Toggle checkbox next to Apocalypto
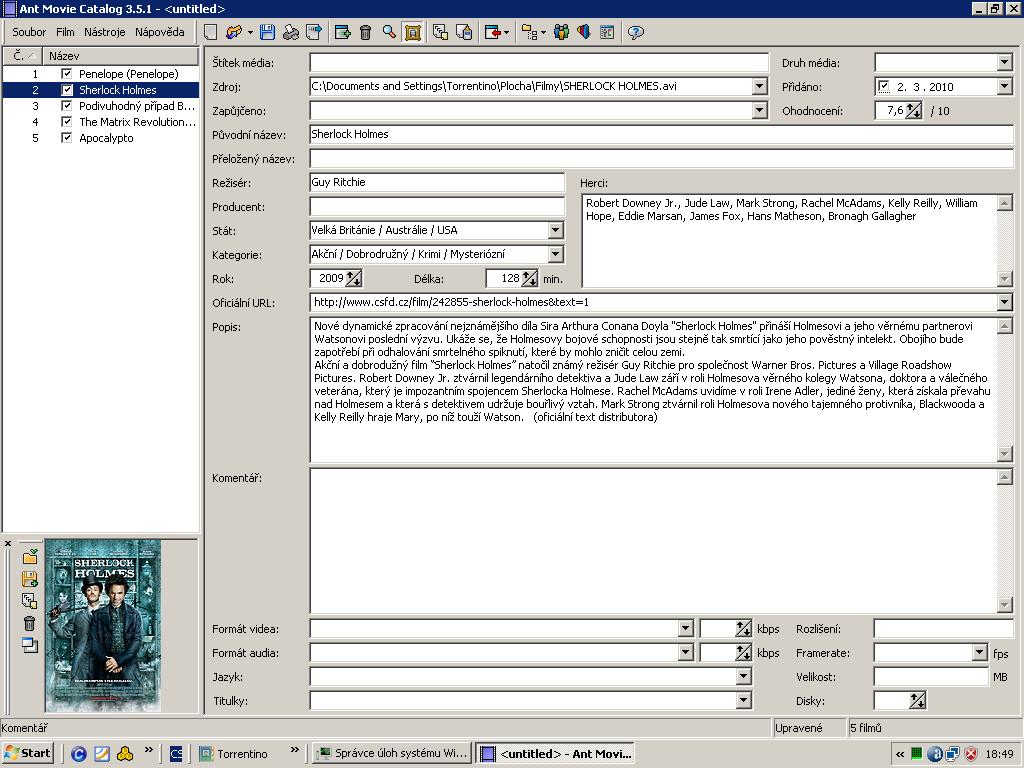This screenshot has width=1024, height=768. (x=67, y=138)
